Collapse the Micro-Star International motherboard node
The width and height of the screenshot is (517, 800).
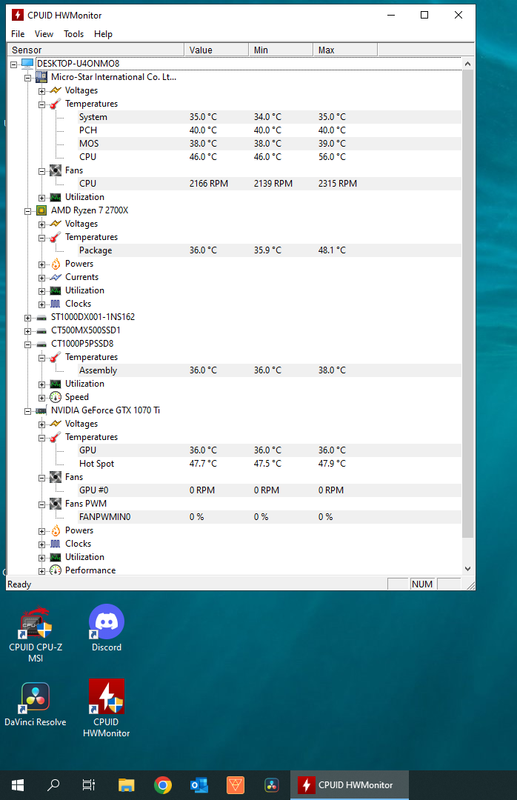28,78
